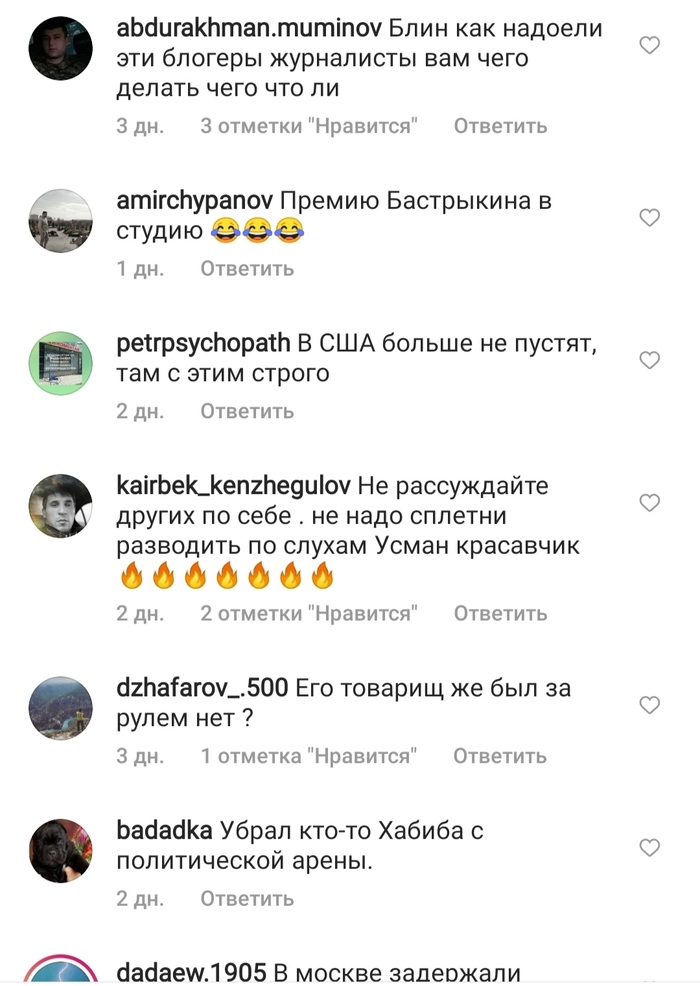Open the username kairbek_kenzhegulov
Screen dimensions: 700x986
tap(234, 486)
